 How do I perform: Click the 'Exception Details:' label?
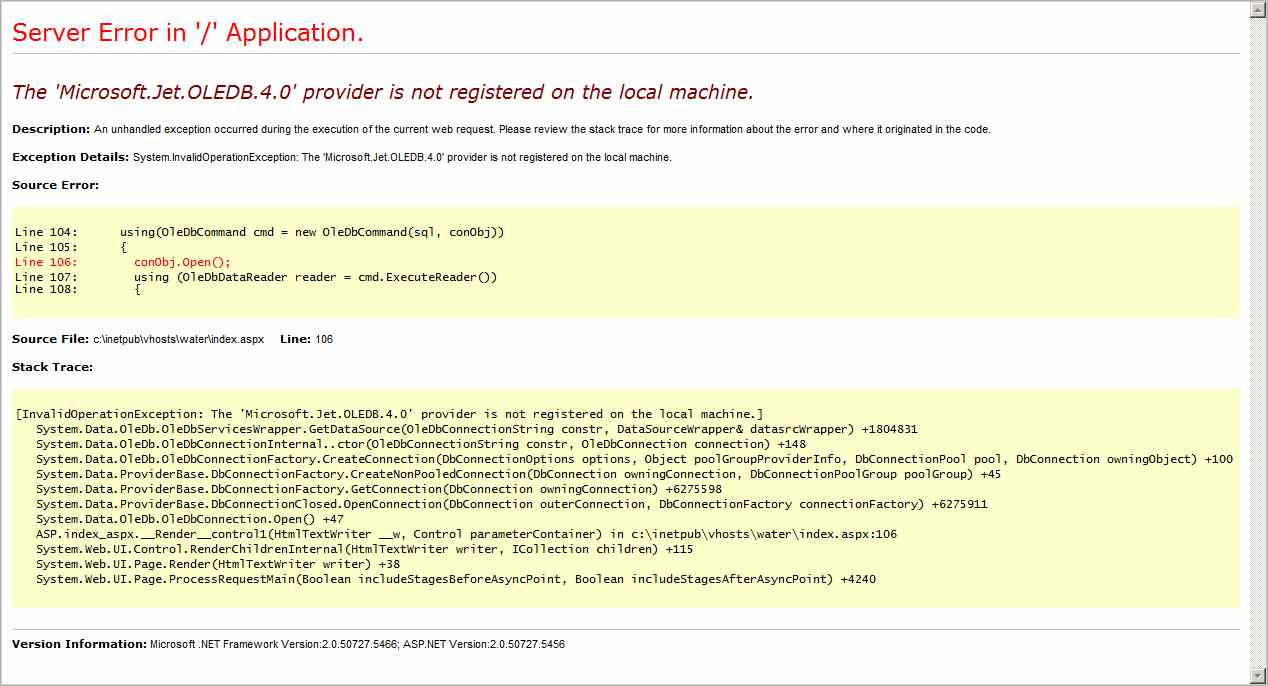click(70, 157)
